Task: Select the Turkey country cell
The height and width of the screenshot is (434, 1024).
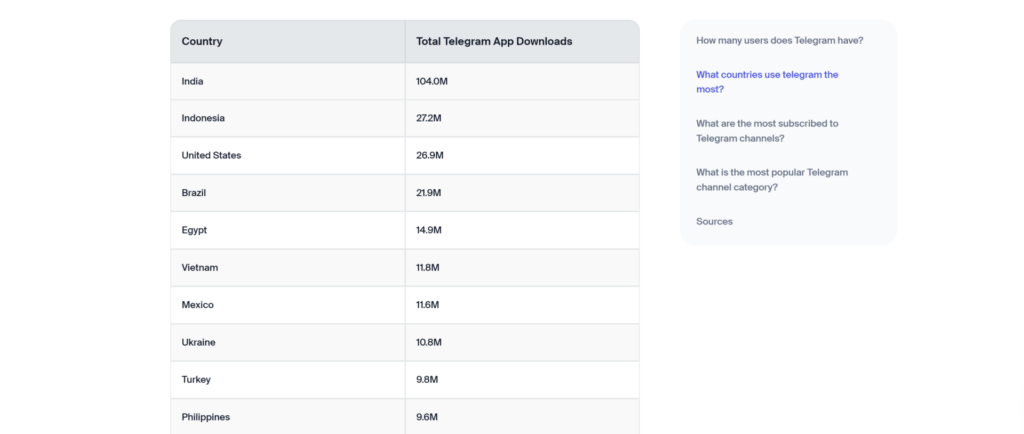Action: click(x=287, y=379)
